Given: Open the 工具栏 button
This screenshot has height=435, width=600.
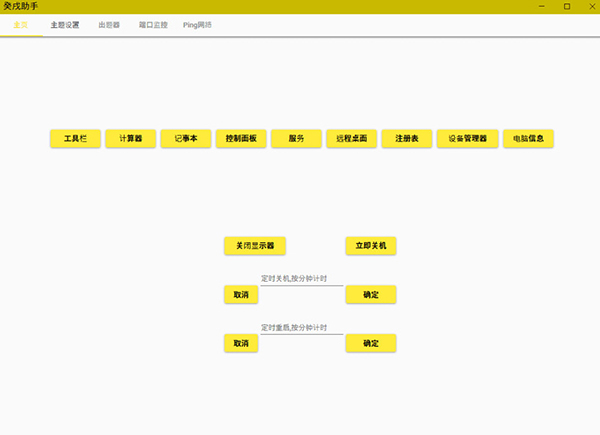Looking at the screenshot, I should pyautogui.click(x=75, y=138).
